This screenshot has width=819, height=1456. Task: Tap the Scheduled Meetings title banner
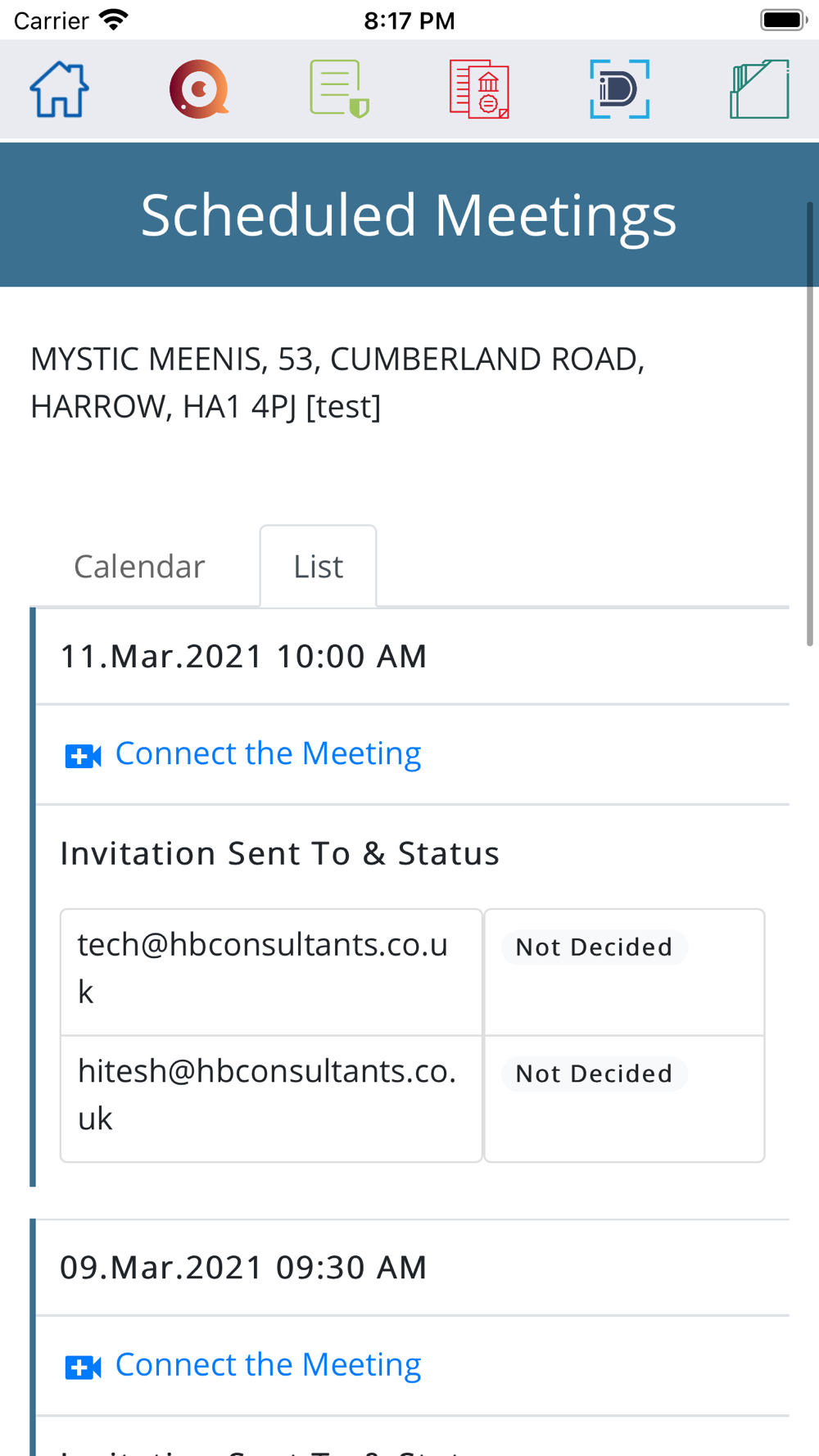click(x=409, y=215)
